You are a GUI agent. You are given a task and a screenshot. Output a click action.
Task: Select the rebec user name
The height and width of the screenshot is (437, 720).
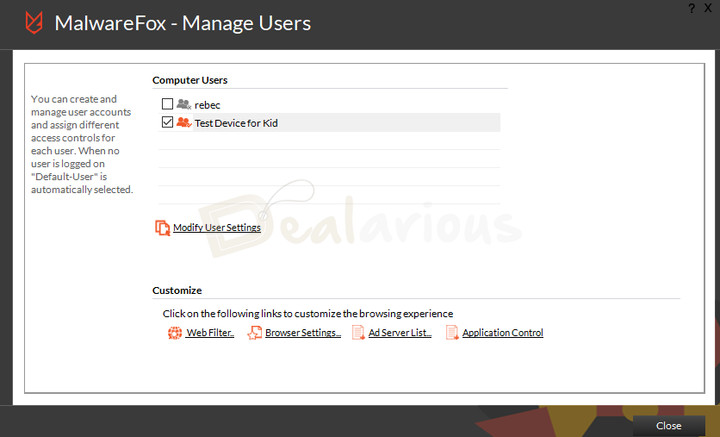click(207, 105)
